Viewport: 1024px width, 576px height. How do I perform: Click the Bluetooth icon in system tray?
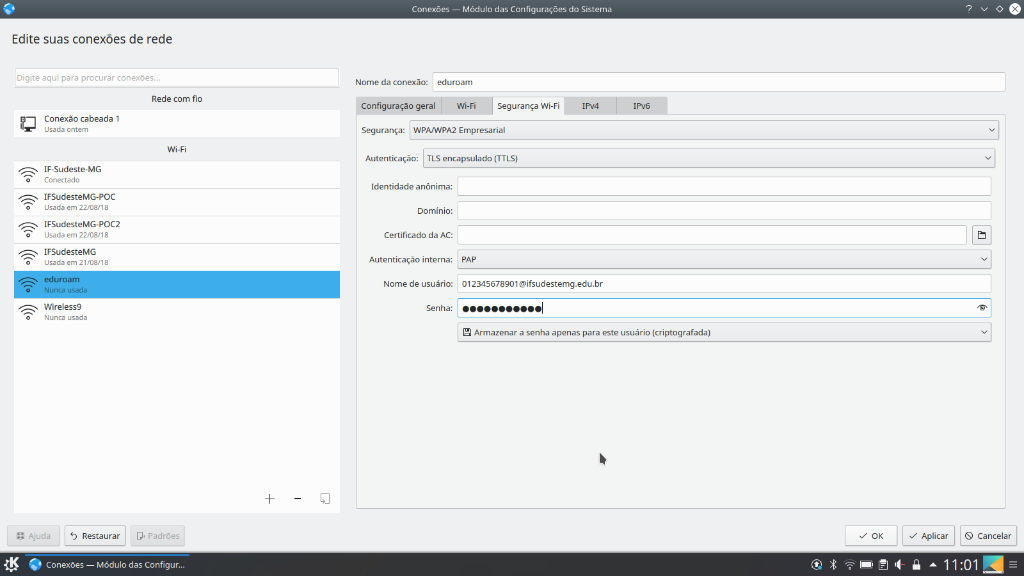pyautogui.click(x=833, y=565)
